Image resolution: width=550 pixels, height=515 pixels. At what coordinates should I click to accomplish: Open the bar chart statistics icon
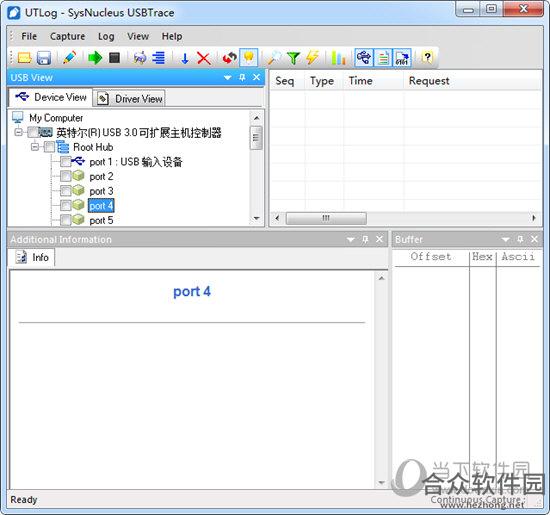click(338, 58)
